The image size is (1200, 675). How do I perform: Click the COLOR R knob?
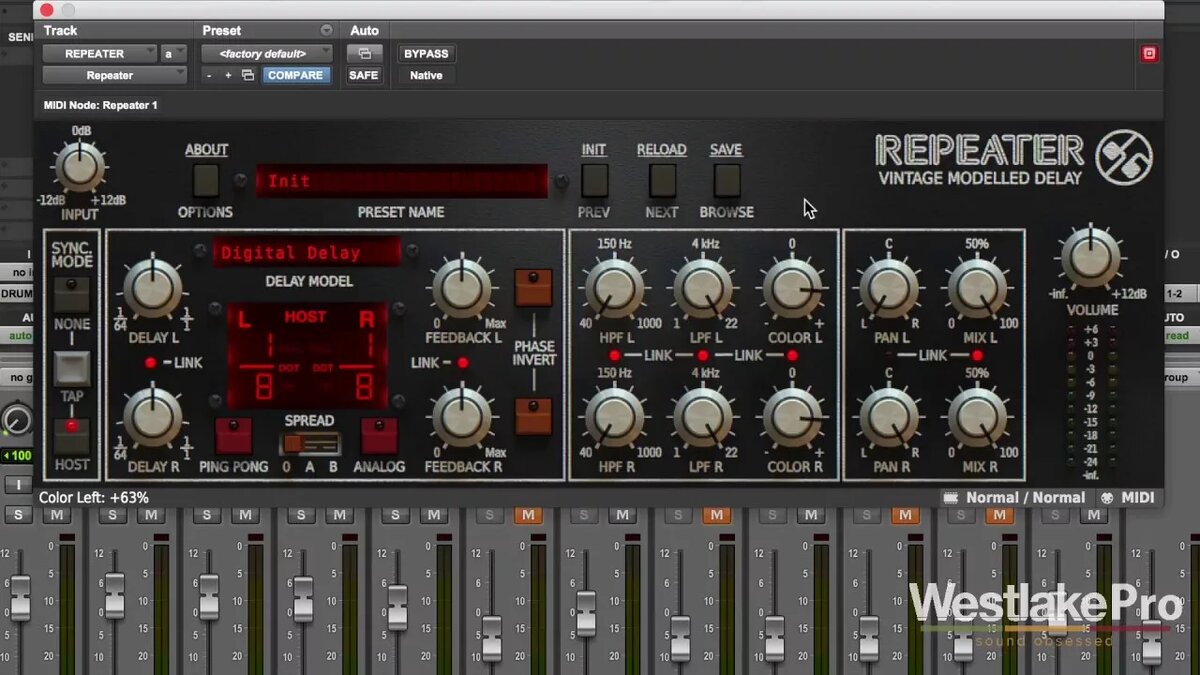click(x=792, y=417)
